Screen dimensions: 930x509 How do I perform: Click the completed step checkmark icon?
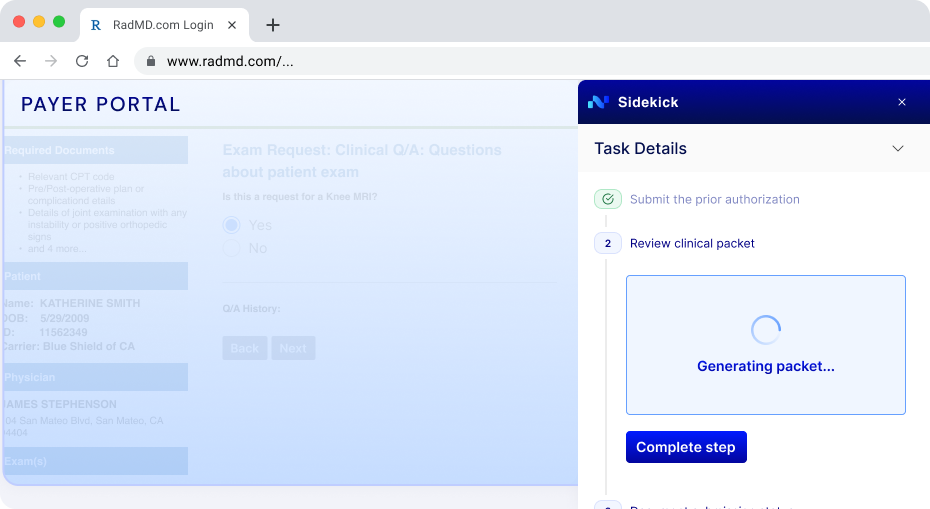click(x=608, y=199)
